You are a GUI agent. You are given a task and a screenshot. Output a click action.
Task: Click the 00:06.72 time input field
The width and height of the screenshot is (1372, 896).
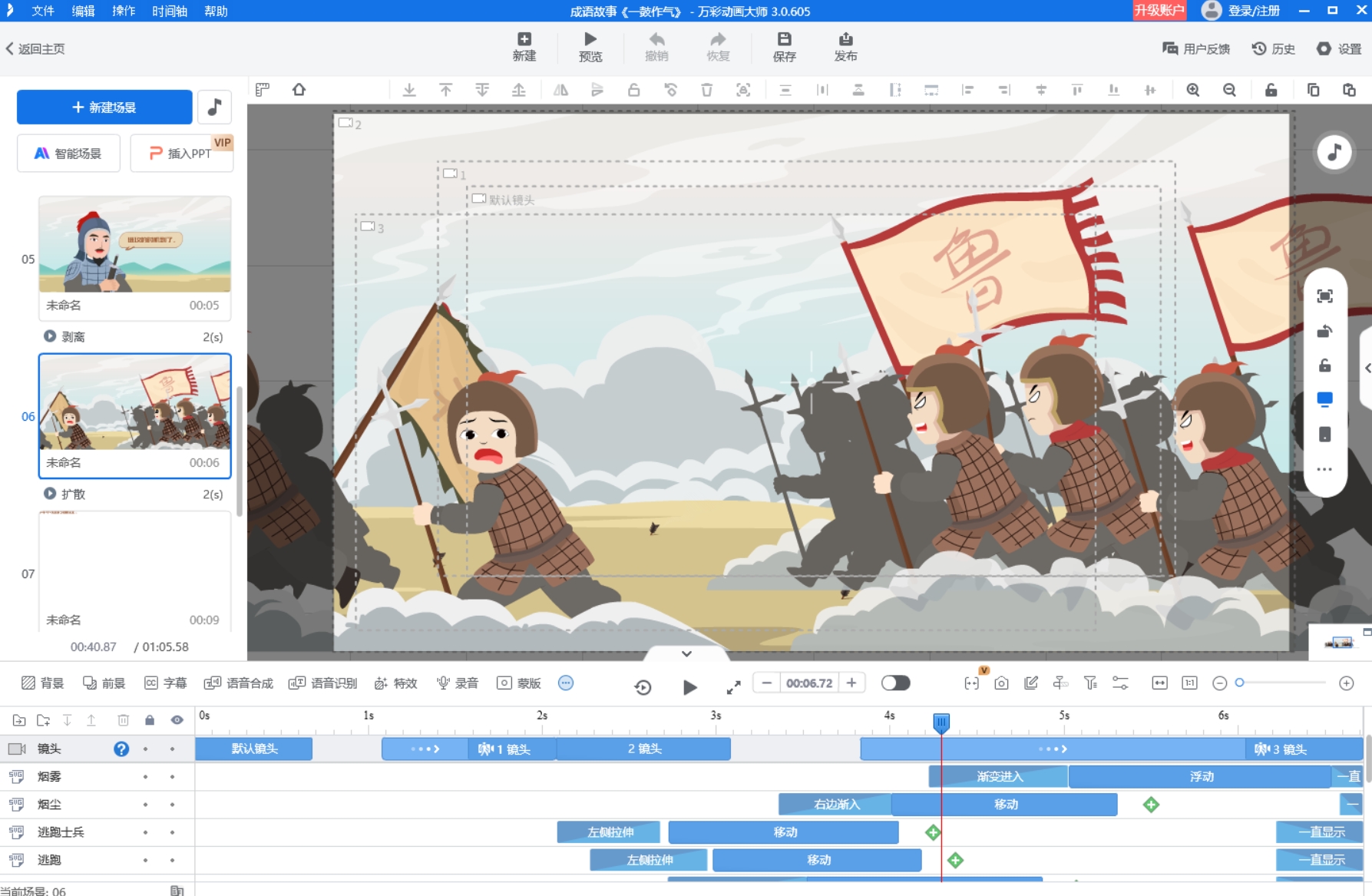pyautogui.click(x=808, y=683)
